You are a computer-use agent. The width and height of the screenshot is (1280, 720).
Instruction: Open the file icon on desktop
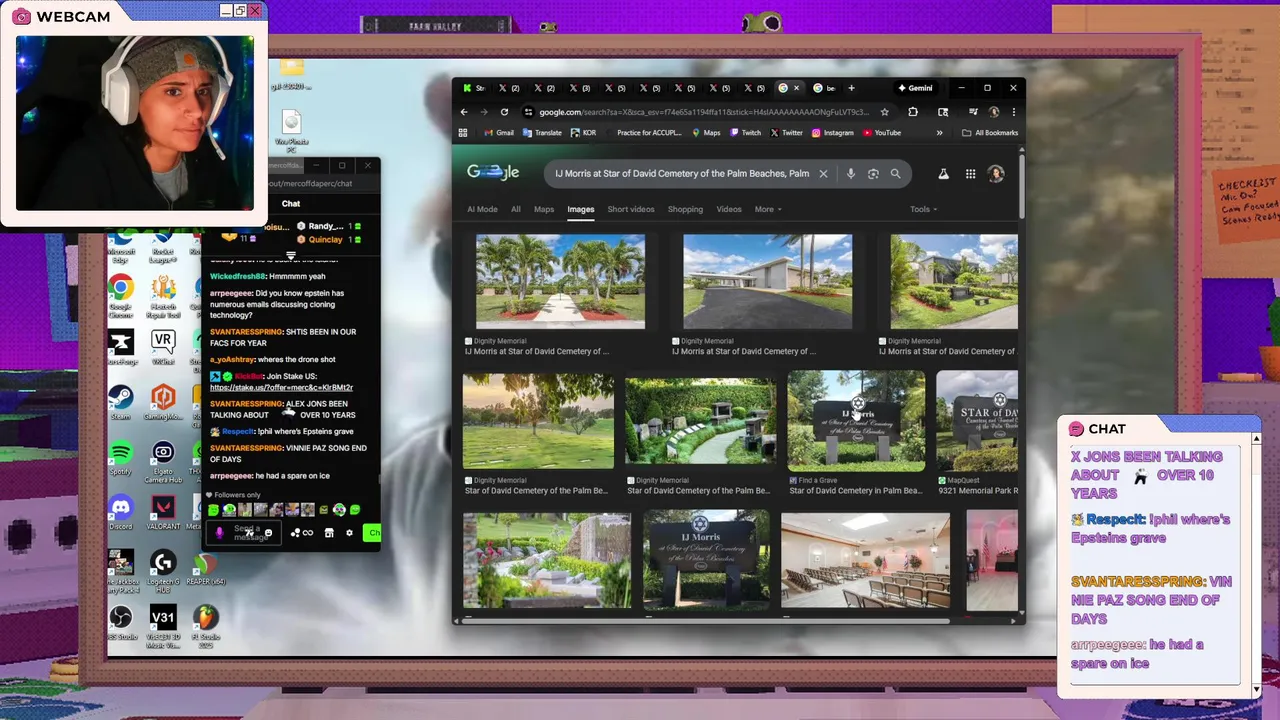[x=291, y=130]
